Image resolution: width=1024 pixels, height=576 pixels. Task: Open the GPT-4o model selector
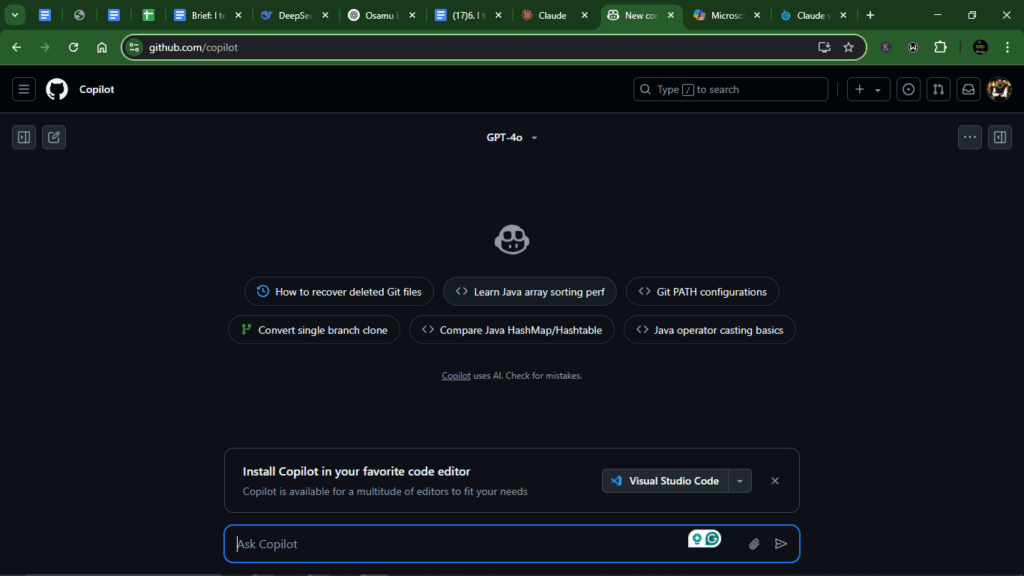click(513, 138)
